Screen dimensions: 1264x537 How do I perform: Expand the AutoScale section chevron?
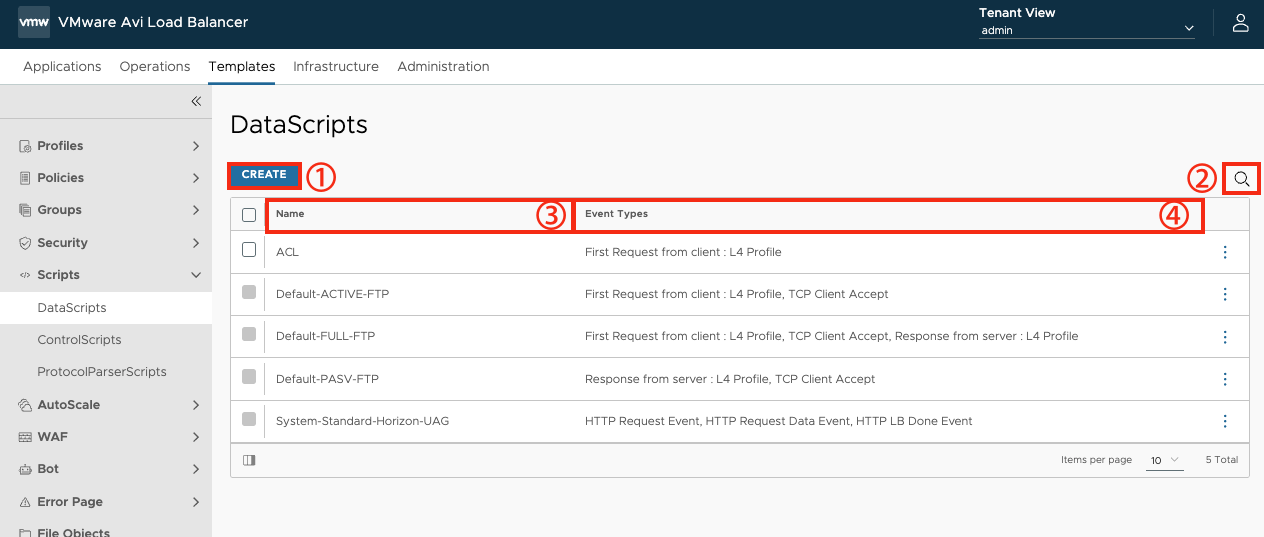[196, 405]
